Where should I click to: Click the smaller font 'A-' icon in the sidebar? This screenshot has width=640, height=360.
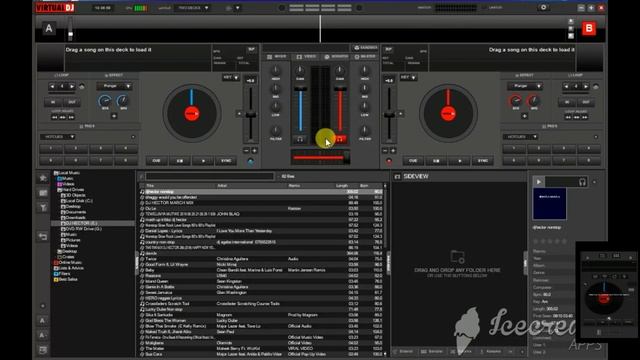42,335
